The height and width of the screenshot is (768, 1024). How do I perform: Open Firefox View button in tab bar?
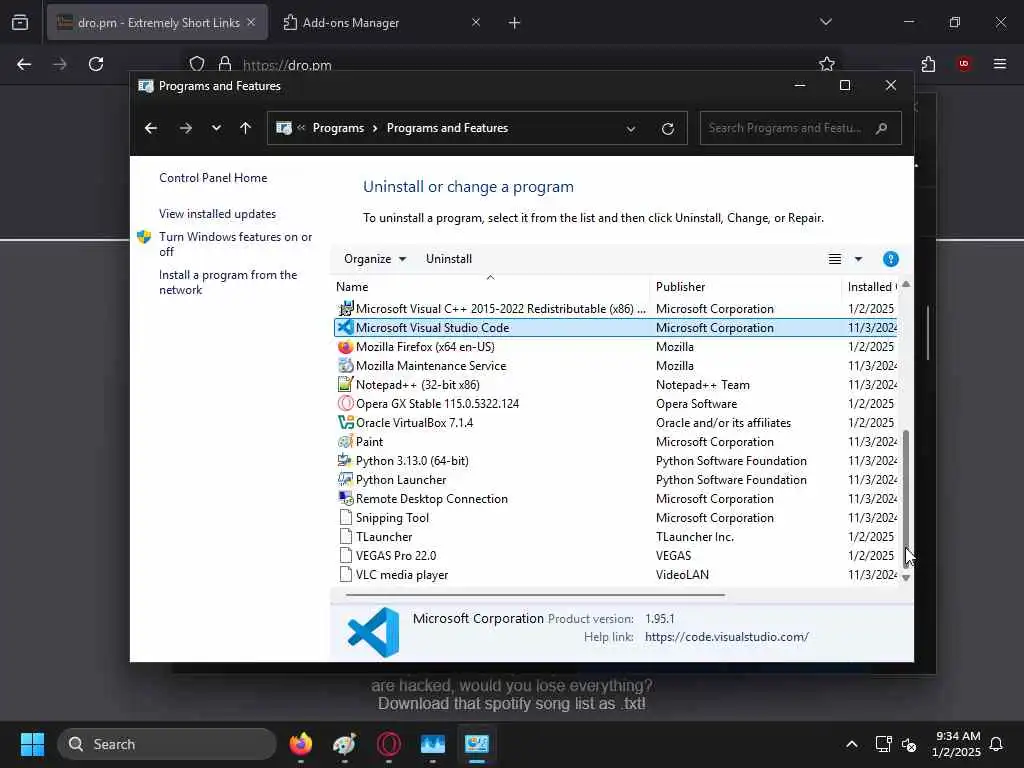[x=20, y=23]
